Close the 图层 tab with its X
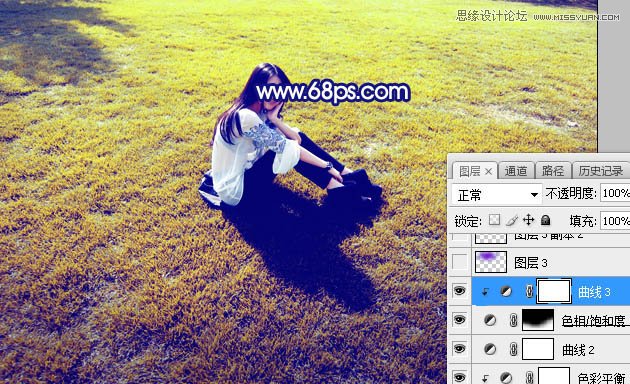The image size is (630, 384). point(488,172)
